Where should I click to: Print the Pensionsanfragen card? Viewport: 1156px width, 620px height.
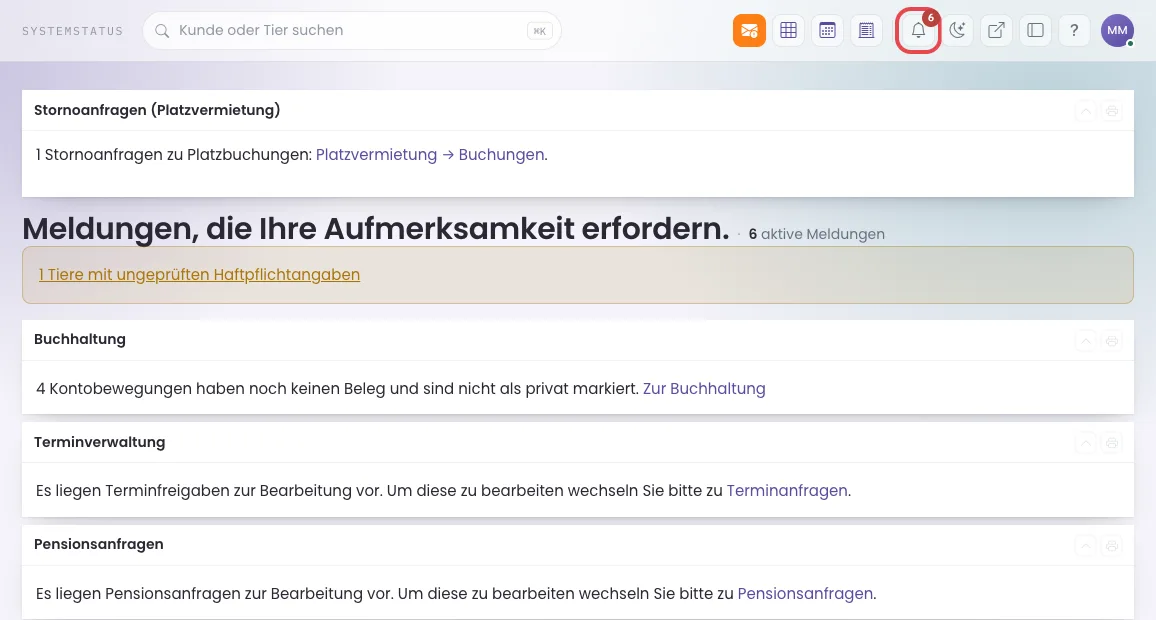(1112, 546)
